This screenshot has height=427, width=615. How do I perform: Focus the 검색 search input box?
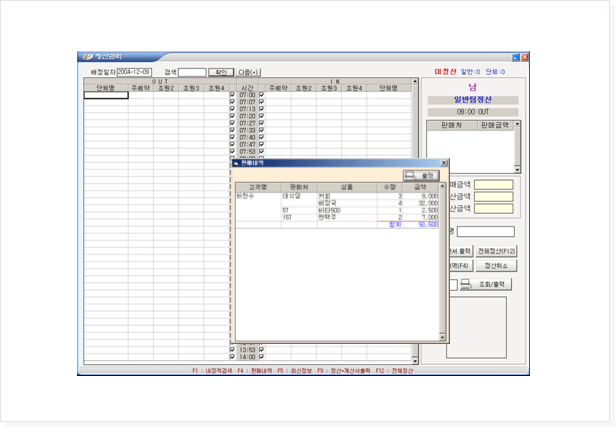coord(192,72)
